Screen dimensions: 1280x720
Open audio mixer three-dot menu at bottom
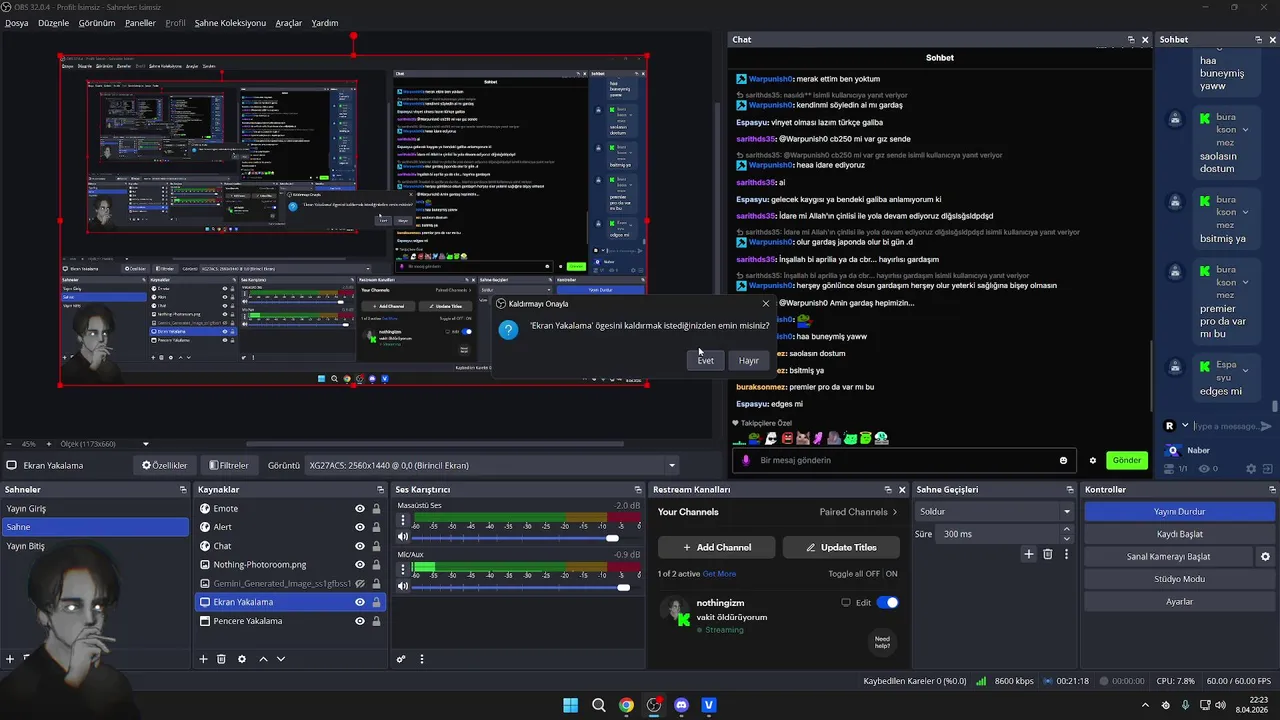pyautogui.click(x=421, y=659)
